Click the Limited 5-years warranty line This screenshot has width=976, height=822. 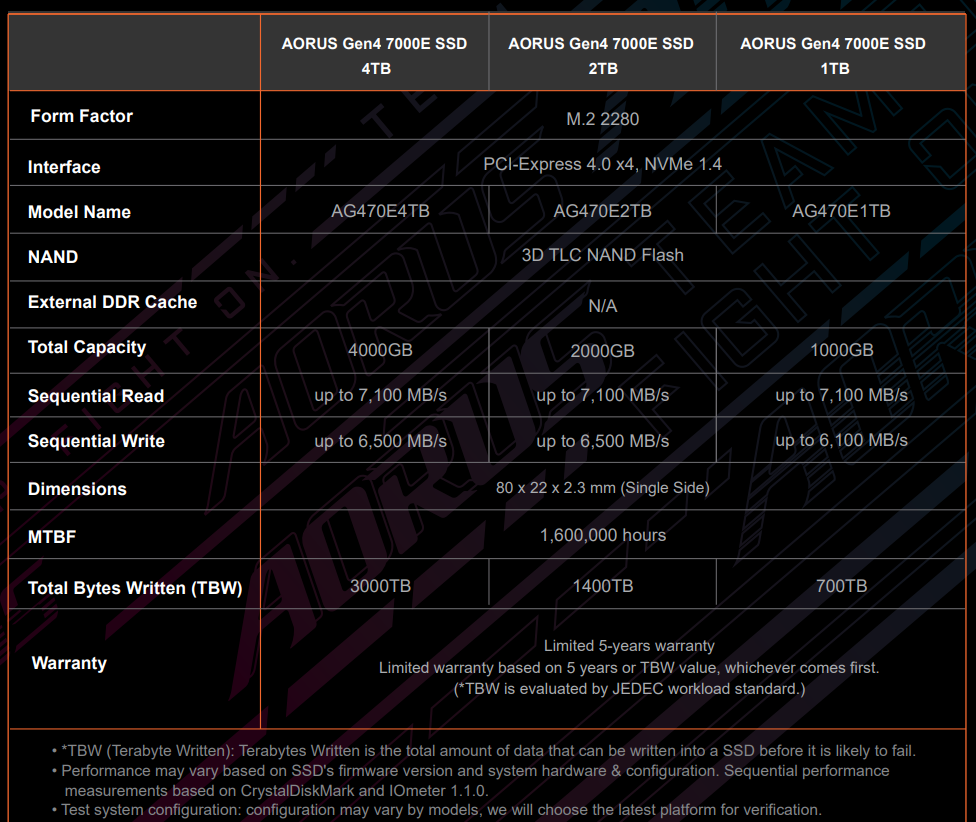tap(629, 646)
